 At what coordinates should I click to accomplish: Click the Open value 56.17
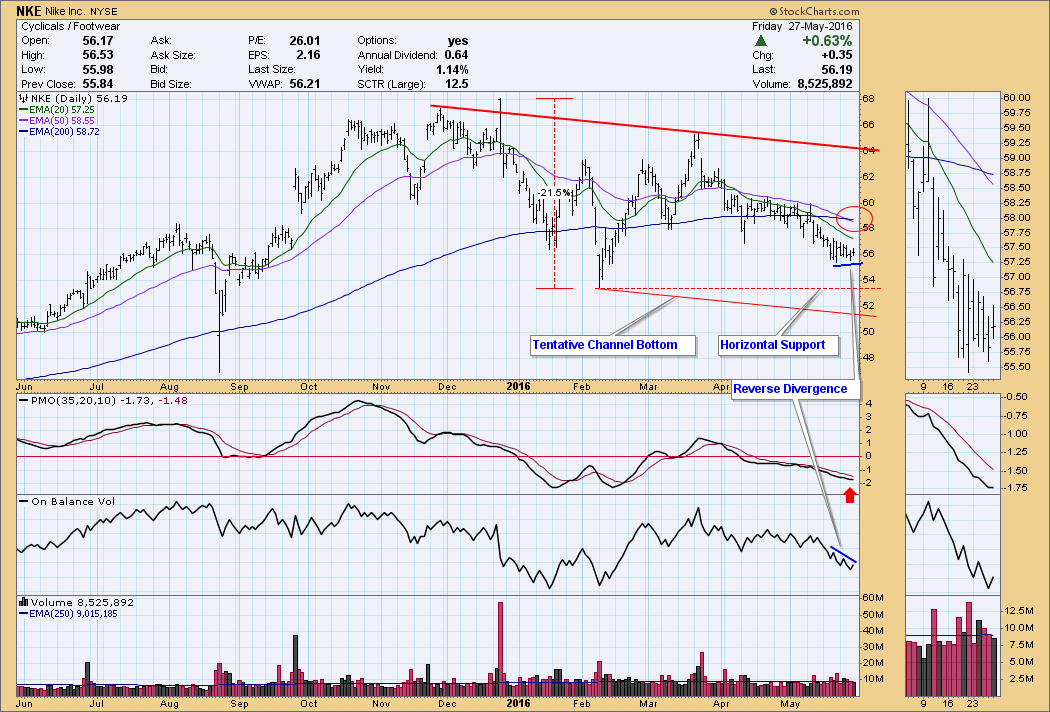[98, 41]
